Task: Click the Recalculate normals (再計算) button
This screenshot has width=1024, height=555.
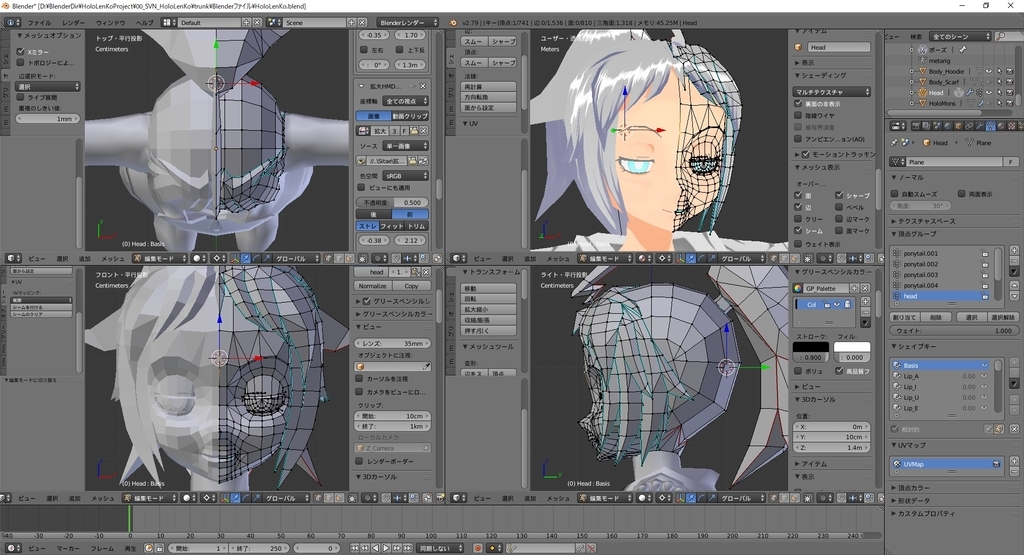Action: tap(488, 86)
